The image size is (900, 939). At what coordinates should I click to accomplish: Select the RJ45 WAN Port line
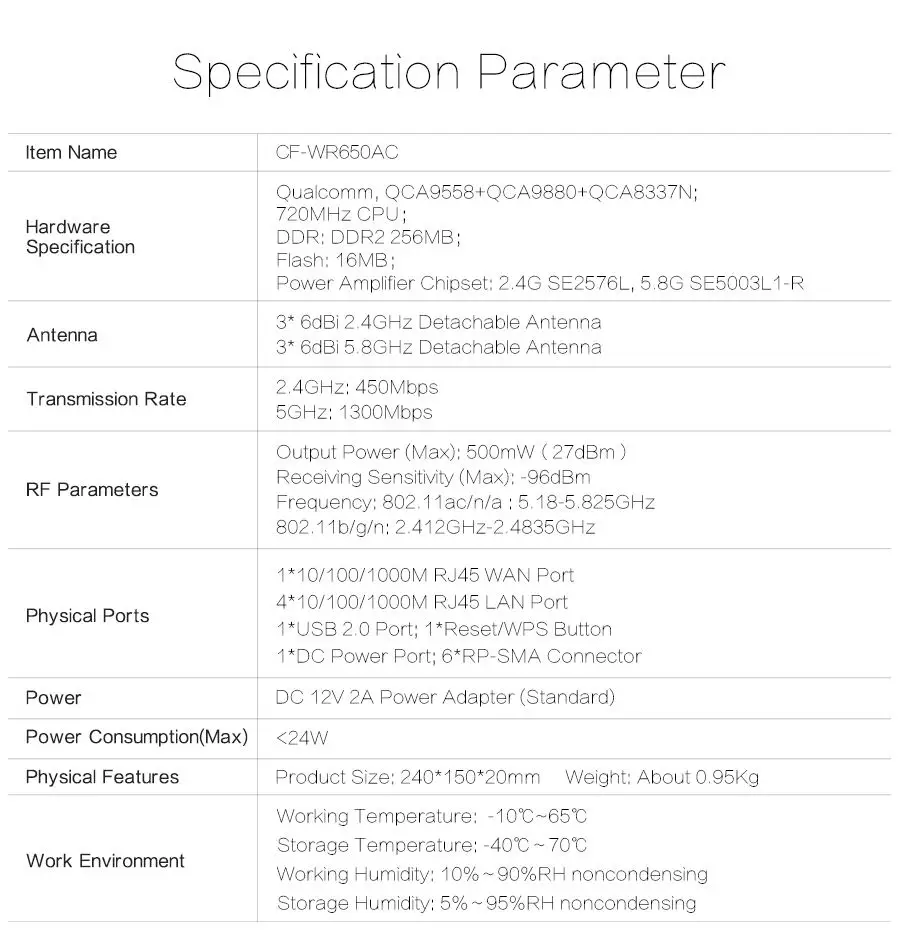coord(425,575)
